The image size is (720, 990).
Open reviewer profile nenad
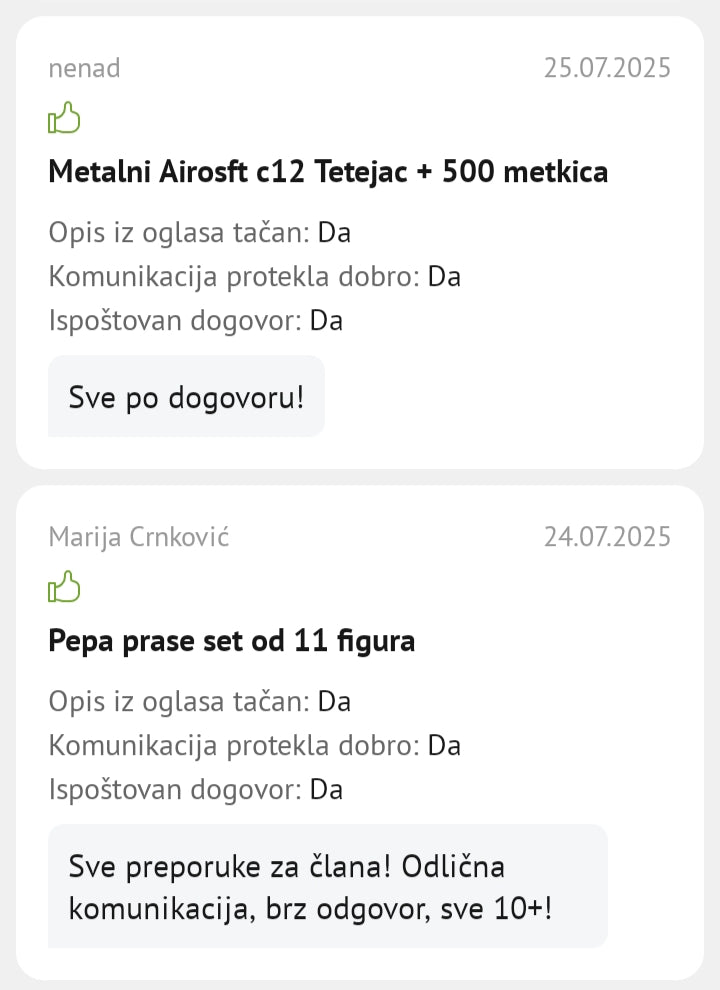click(84, 68)
